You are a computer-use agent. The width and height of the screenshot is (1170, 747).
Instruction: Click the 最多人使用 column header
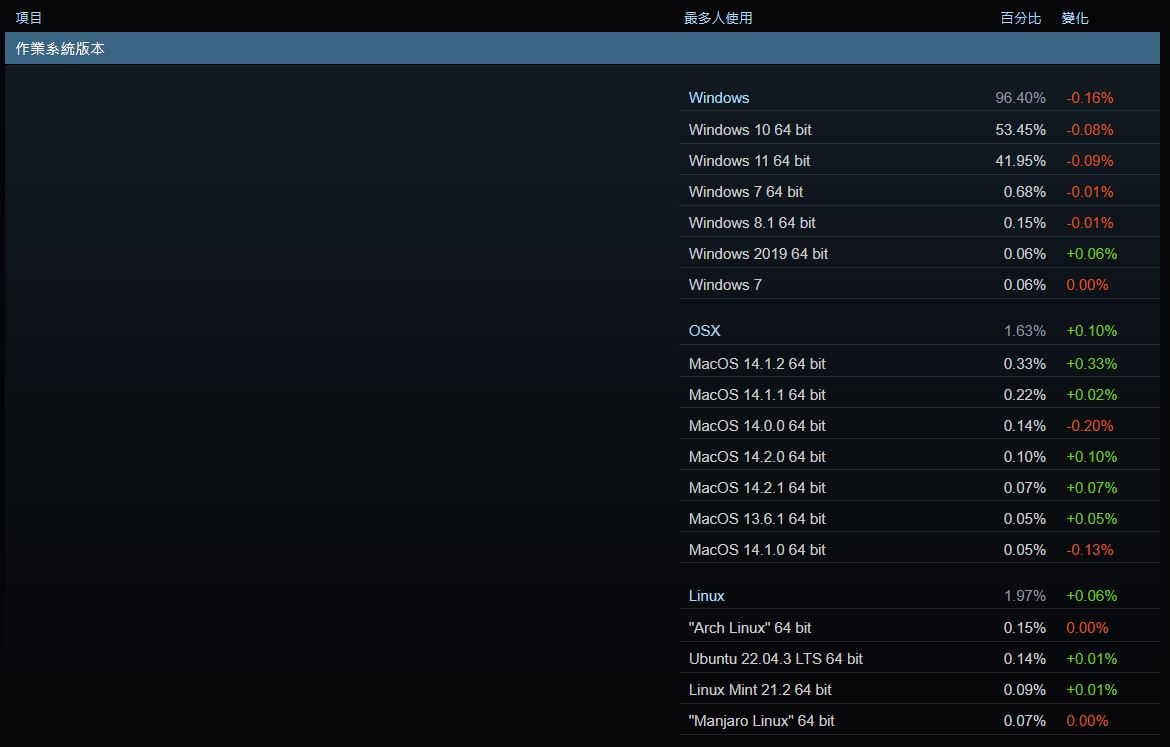[x=718, y=18]
